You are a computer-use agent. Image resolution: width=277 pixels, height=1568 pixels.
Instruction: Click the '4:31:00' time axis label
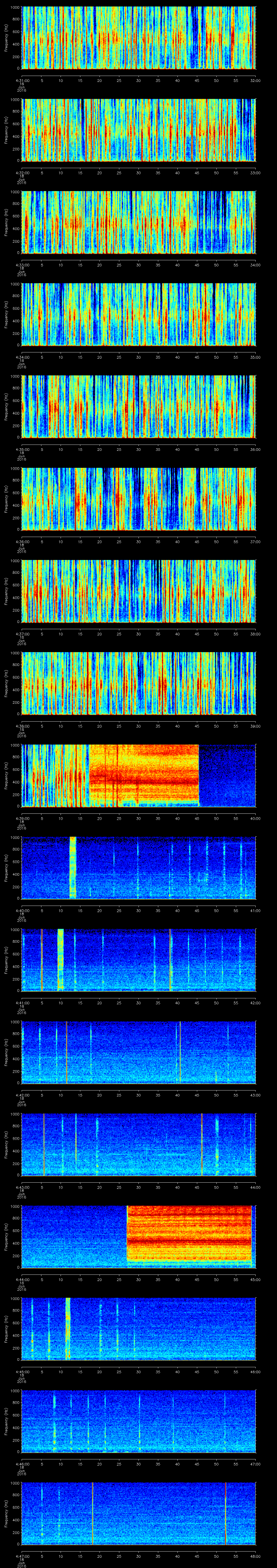click(x=22, y=80)
